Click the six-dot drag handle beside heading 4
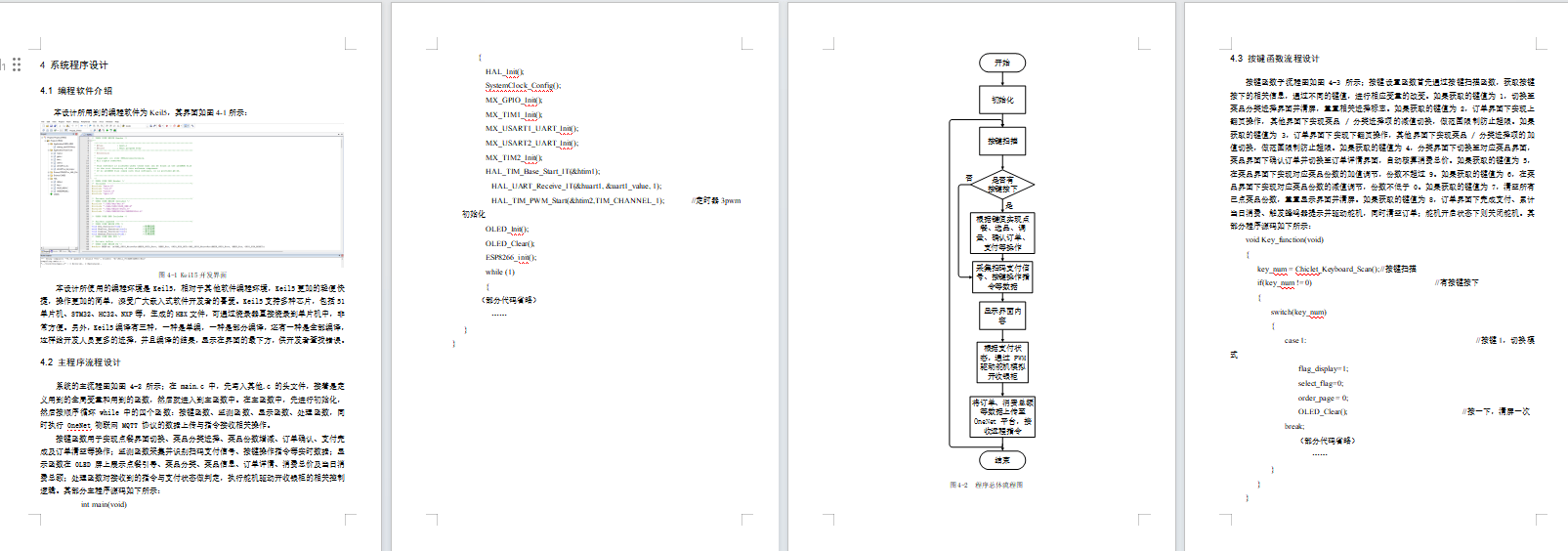 (x=17, y=64)
